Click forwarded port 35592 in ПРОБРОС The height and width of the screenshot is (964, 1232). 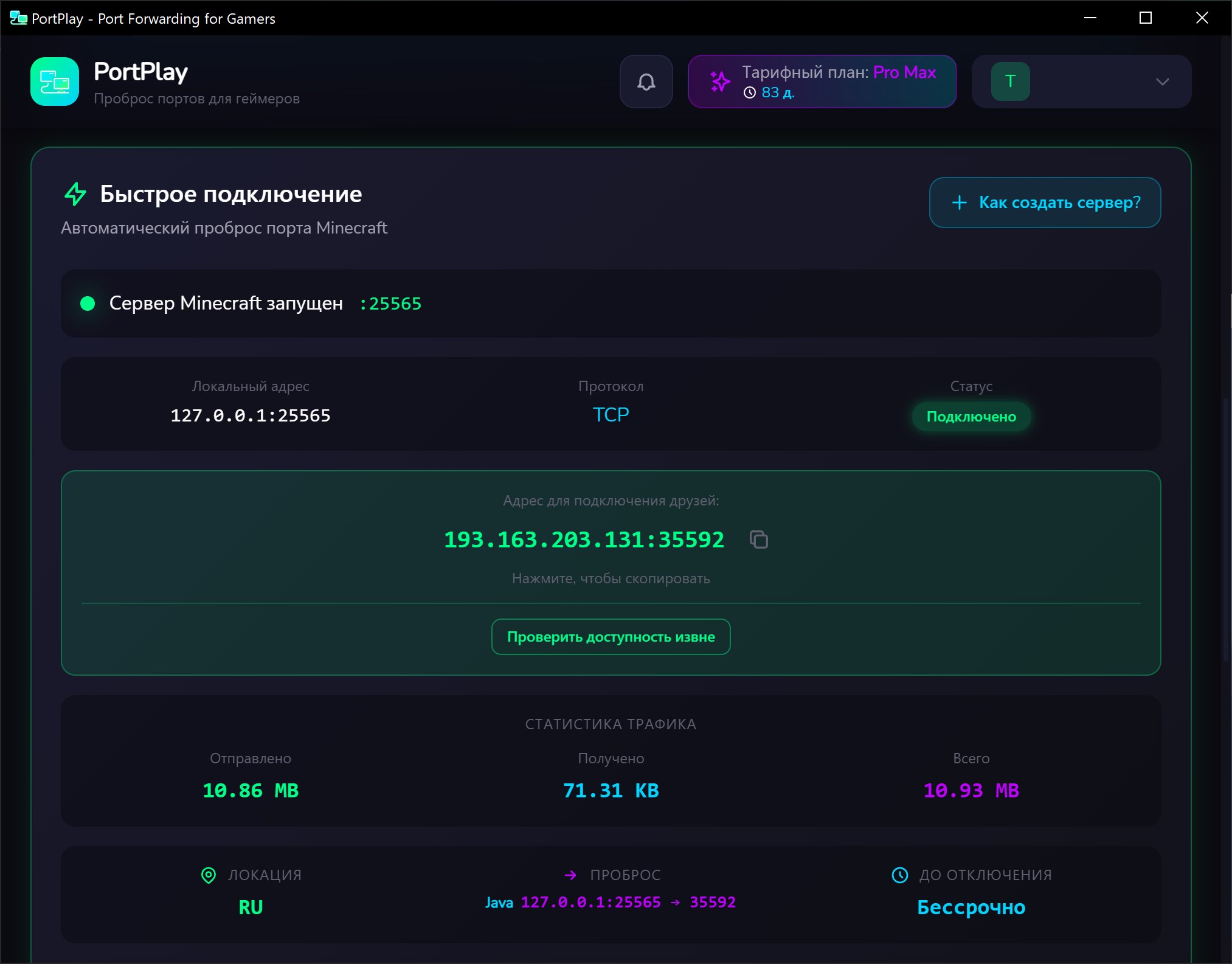point(713,902)
